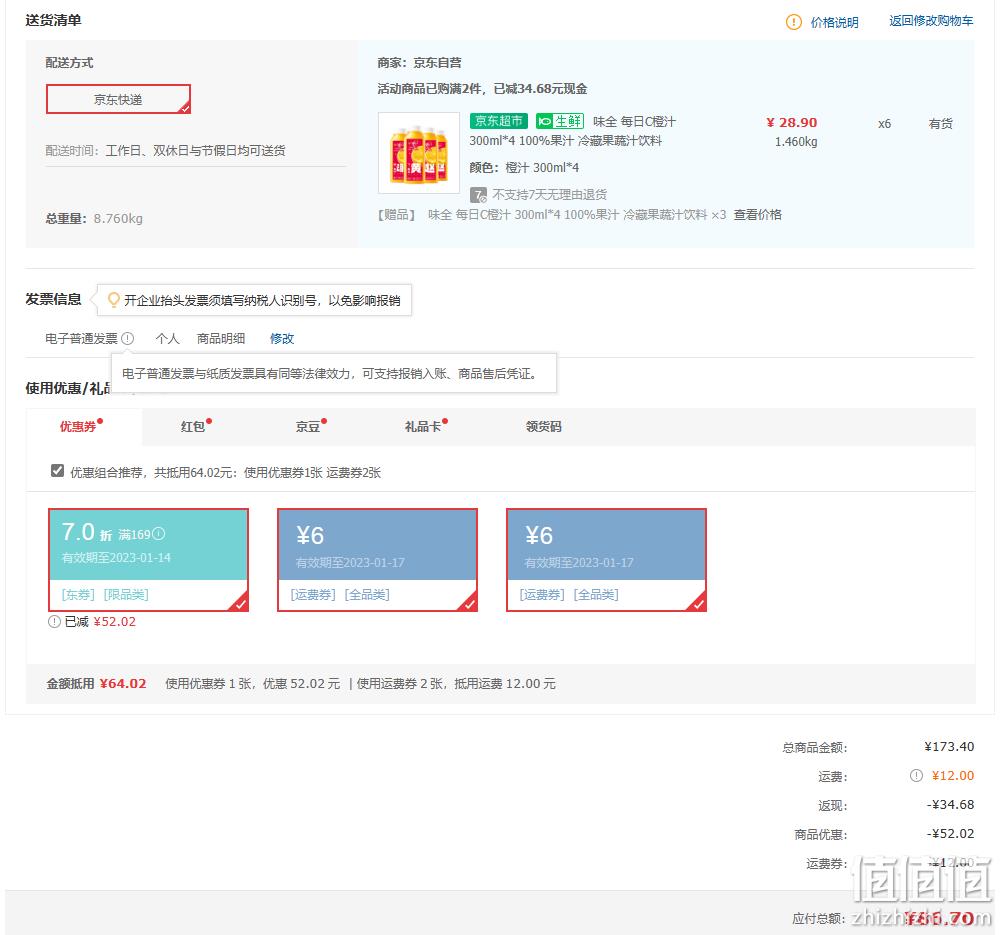Click the quantity x6
Screen dimensions: 1001x935
click(884, 124)
